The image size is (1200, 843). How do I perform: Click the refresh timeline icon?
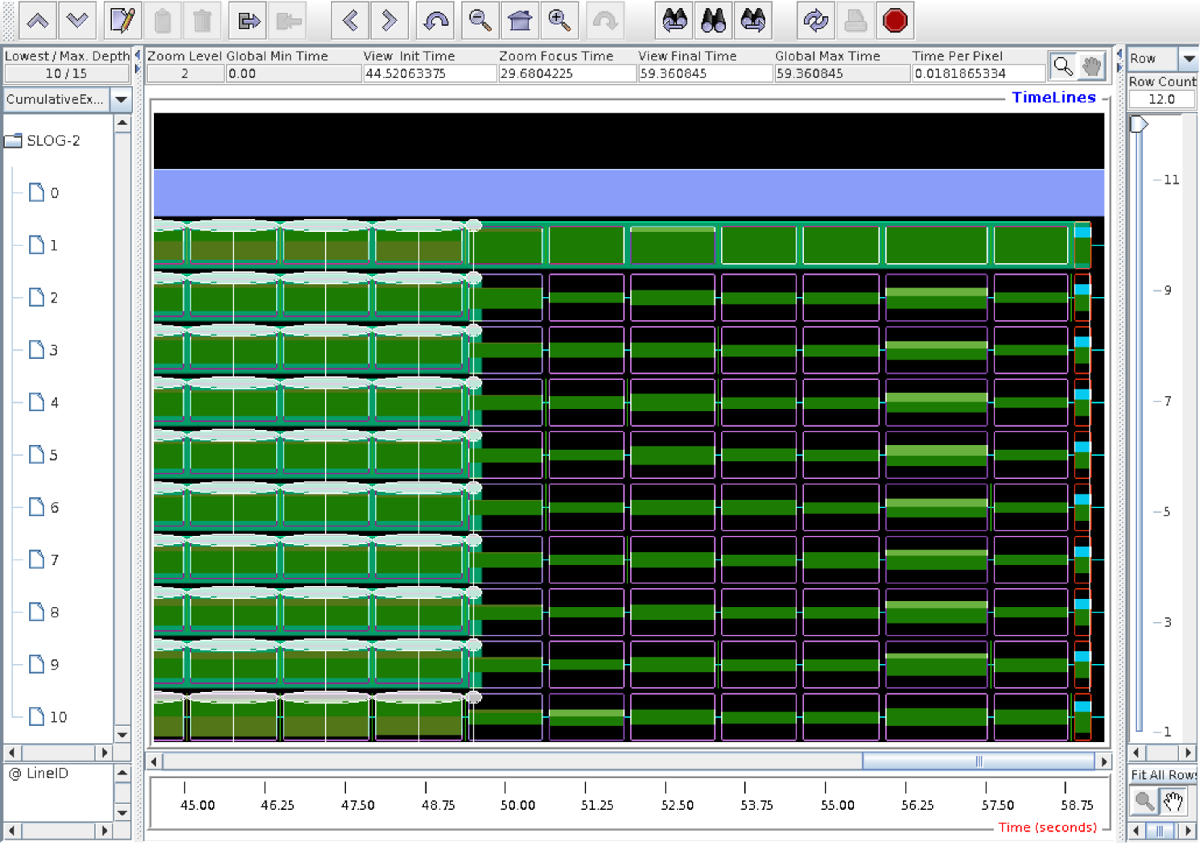pos(816,19)
